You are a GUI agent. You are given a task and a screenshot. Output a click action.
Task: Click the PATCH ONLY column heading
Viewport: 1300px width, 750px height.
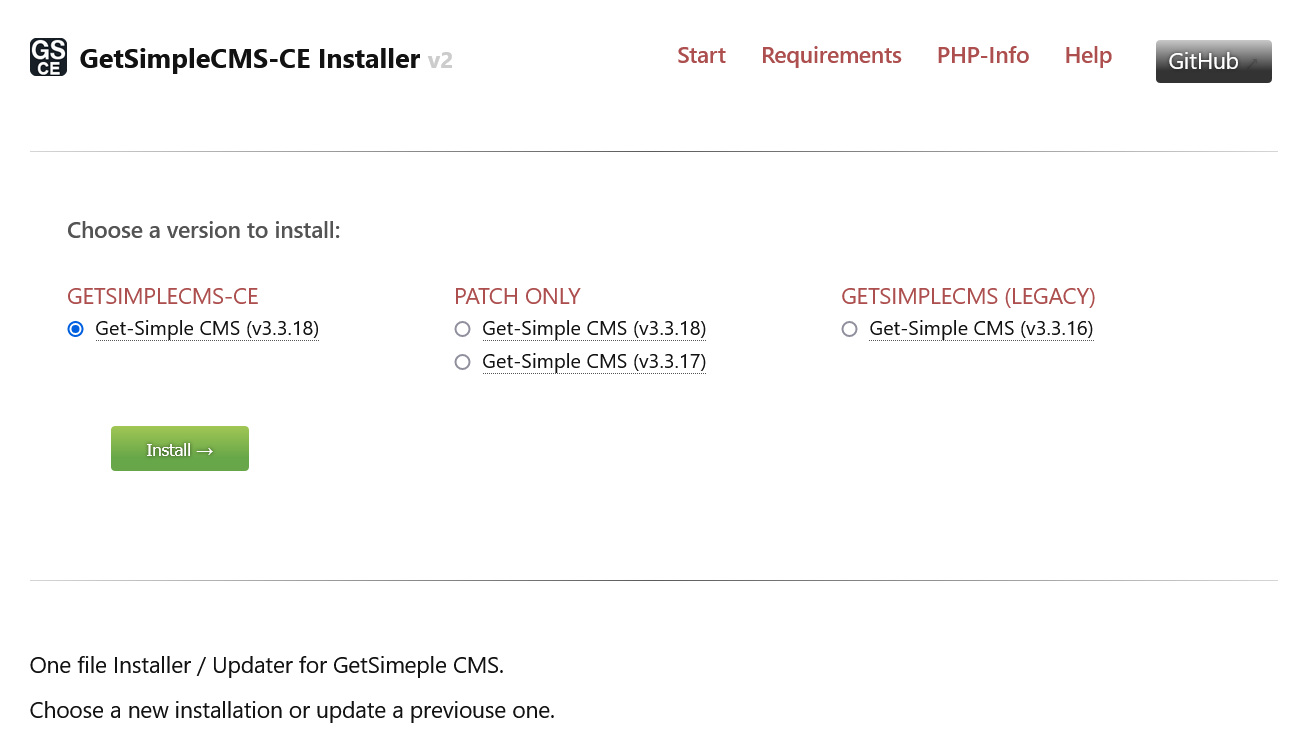[x=517, y=296]
